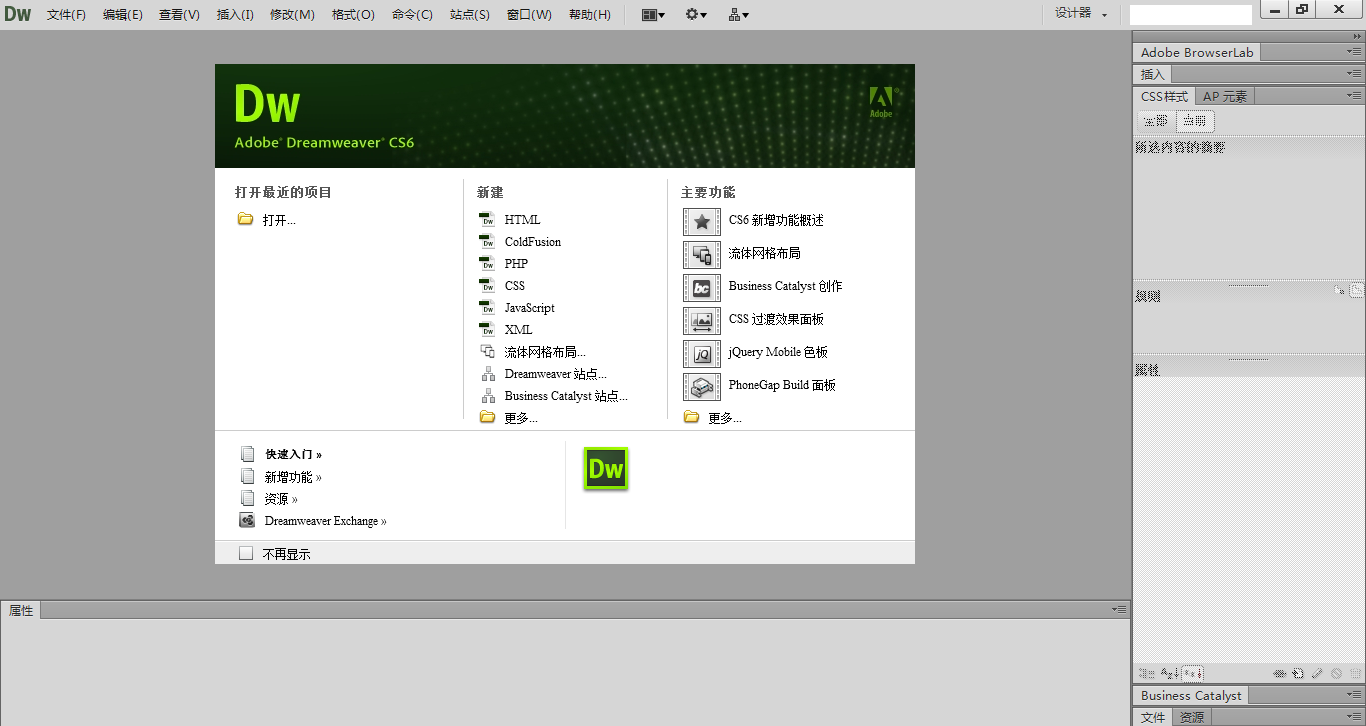
Task: Open Adobe BrowserLab panel options menu
Action: point(1354,52)
